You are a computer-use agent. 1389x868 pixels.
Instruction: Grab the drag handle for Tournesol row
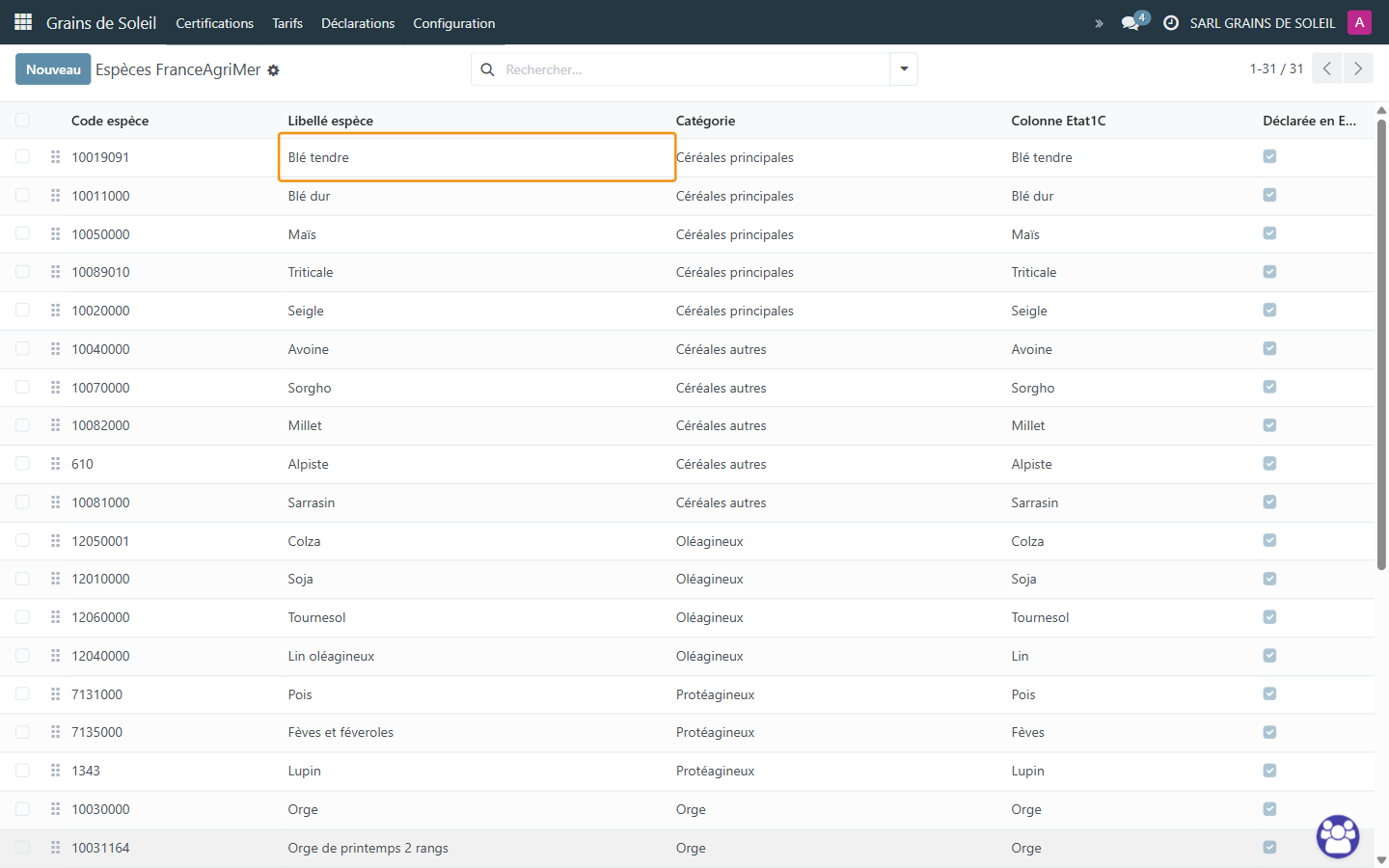point(55,617)
